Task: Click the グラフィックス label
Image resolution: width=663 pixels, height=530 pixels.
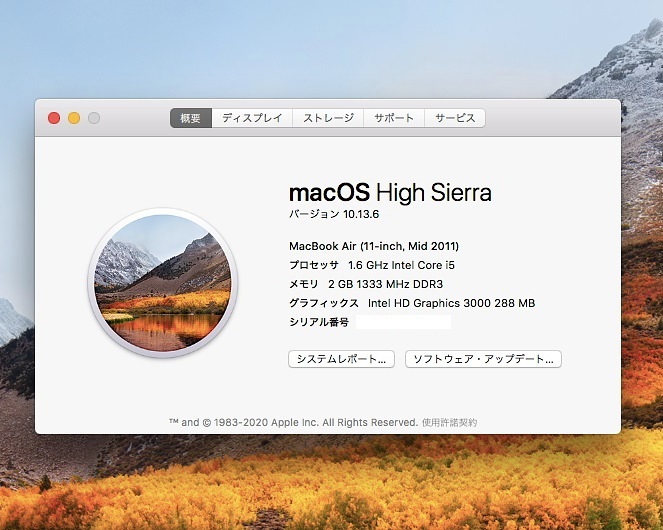Action: (x=324, y=303)
